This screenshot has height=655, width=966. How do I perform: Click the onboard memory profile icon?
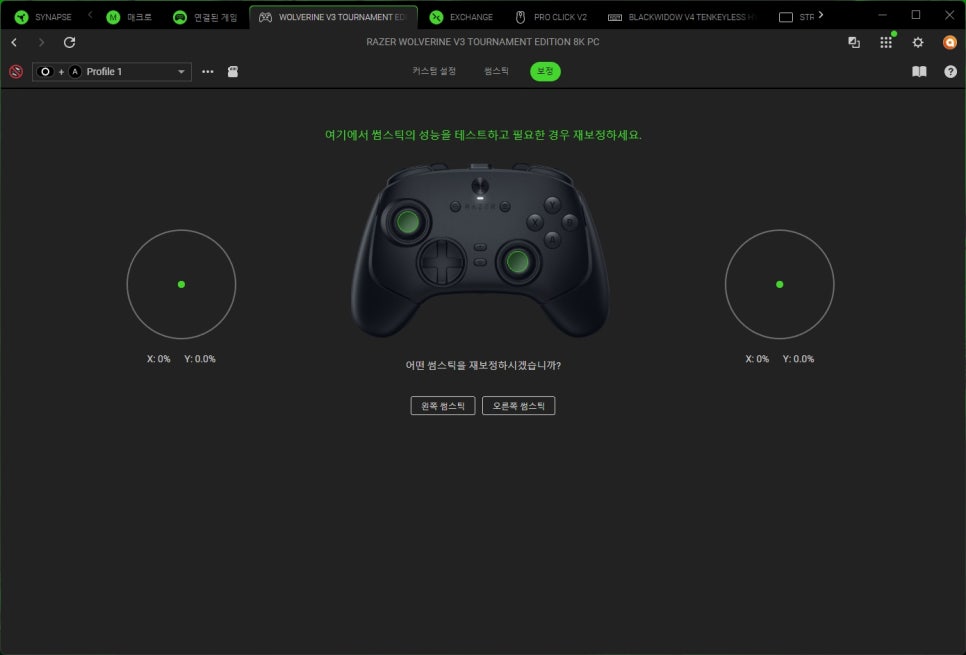(x=233, y=71)
